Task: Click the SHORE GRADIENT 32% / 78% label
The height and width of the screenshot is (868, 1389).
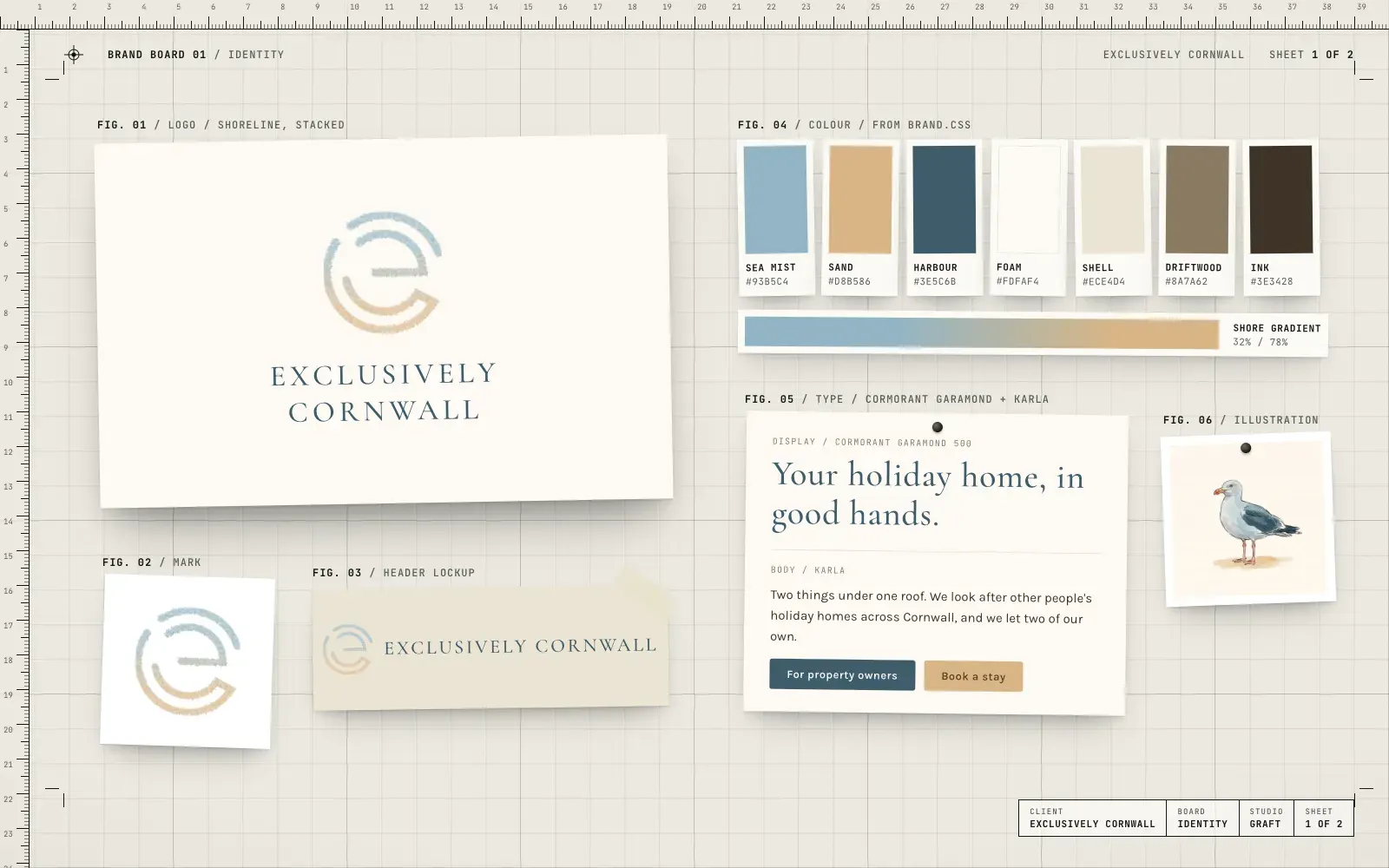Action: [x=1277, y=335]
